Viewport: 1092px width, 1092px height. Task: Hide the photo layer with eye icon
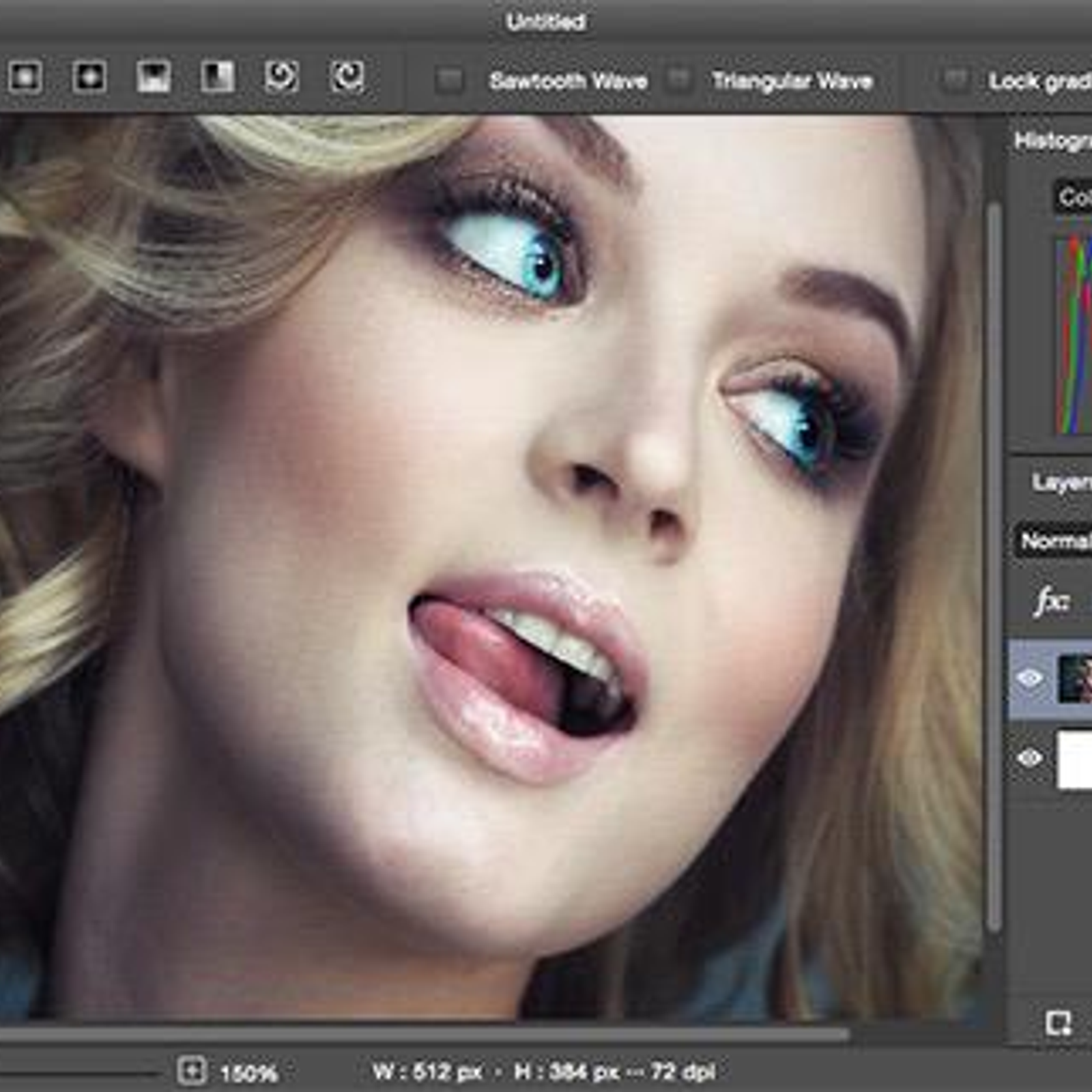1030,678
